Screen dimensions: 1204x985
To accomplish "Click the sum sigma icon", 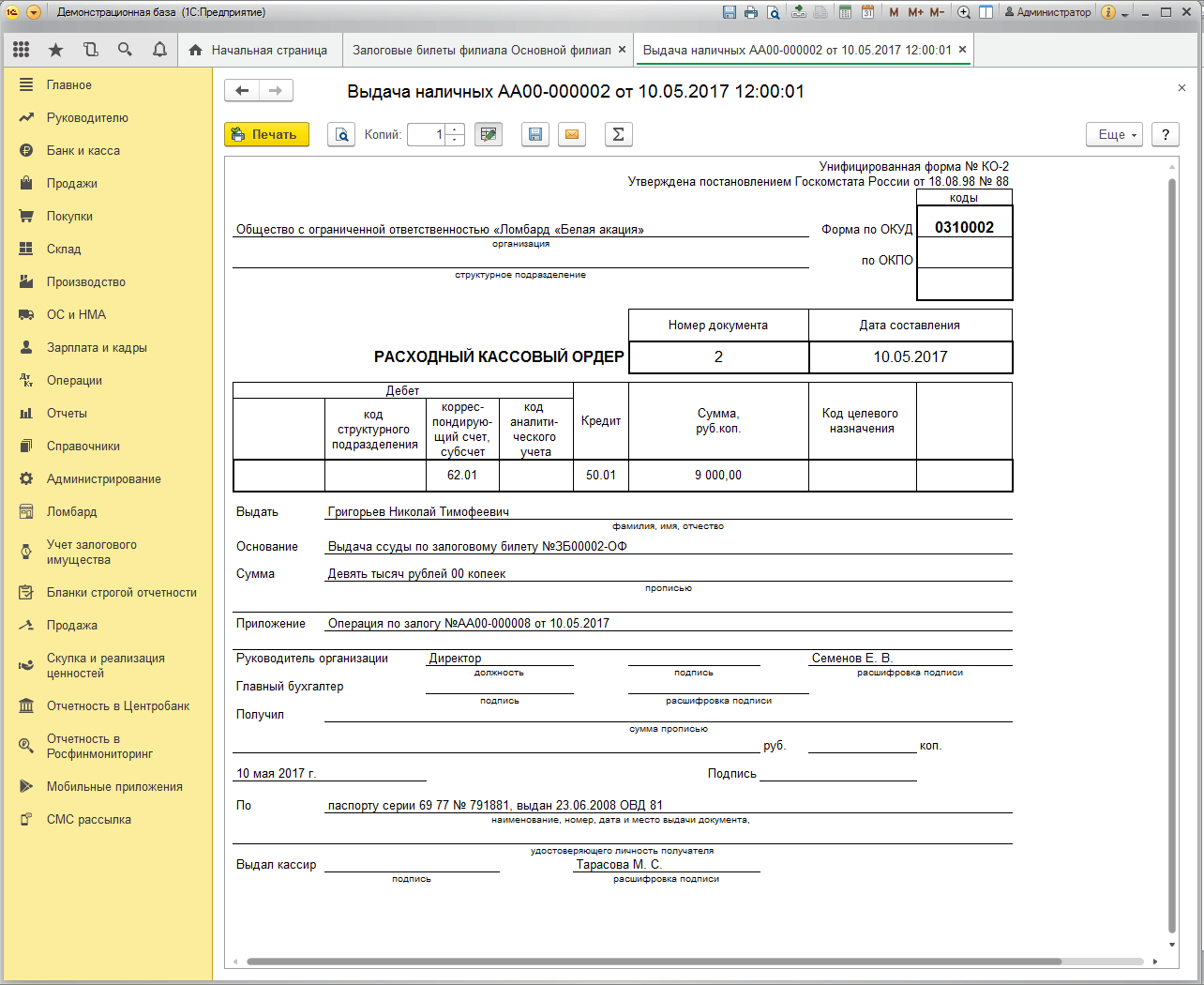I will click(618, 134).
